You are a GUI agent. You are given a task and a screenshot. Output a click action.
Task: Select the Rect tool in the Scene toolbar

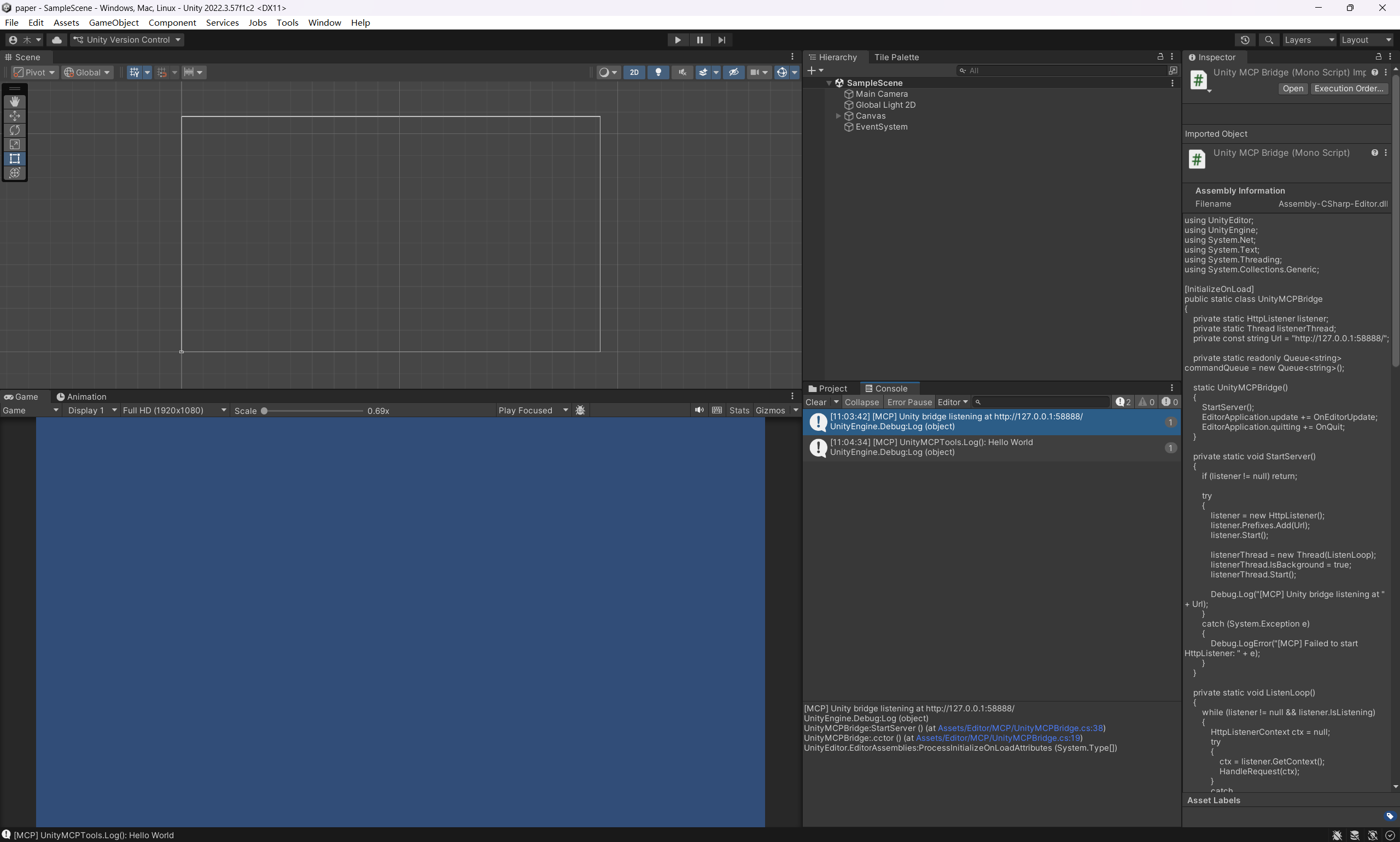pos(15,159)
